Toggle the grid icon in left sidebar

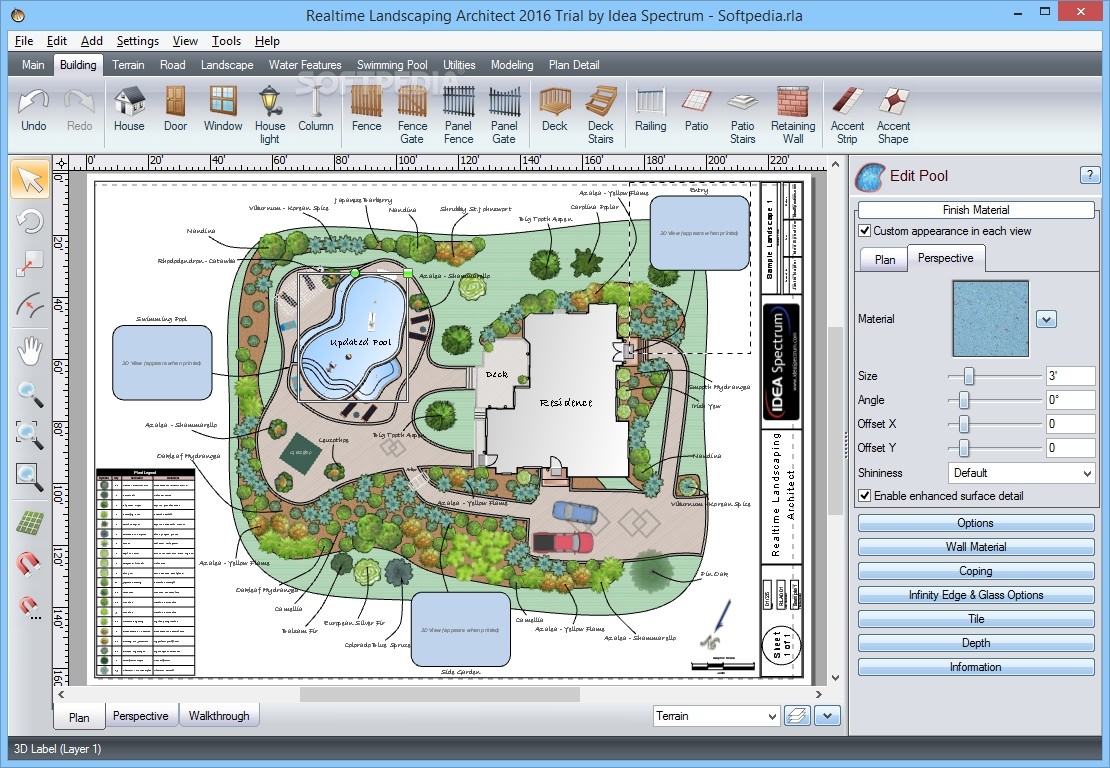(30, 523)
